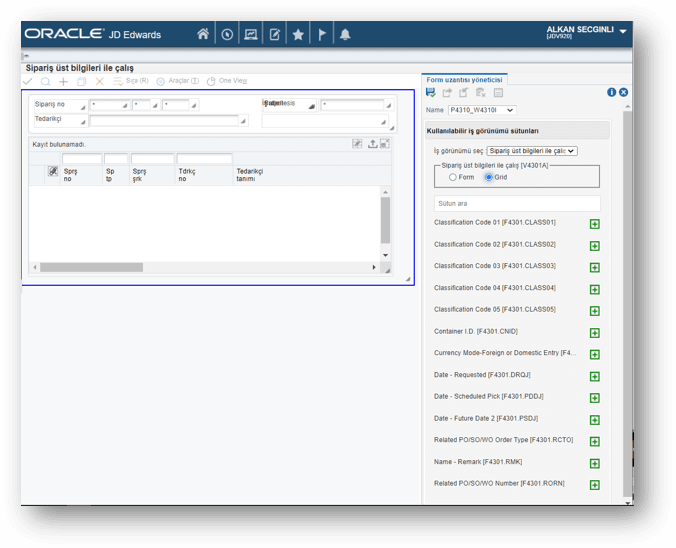Viewport: 676px width, 548px height.
Task: Click the share extension icon in the panel
Action: pos(447,92)
